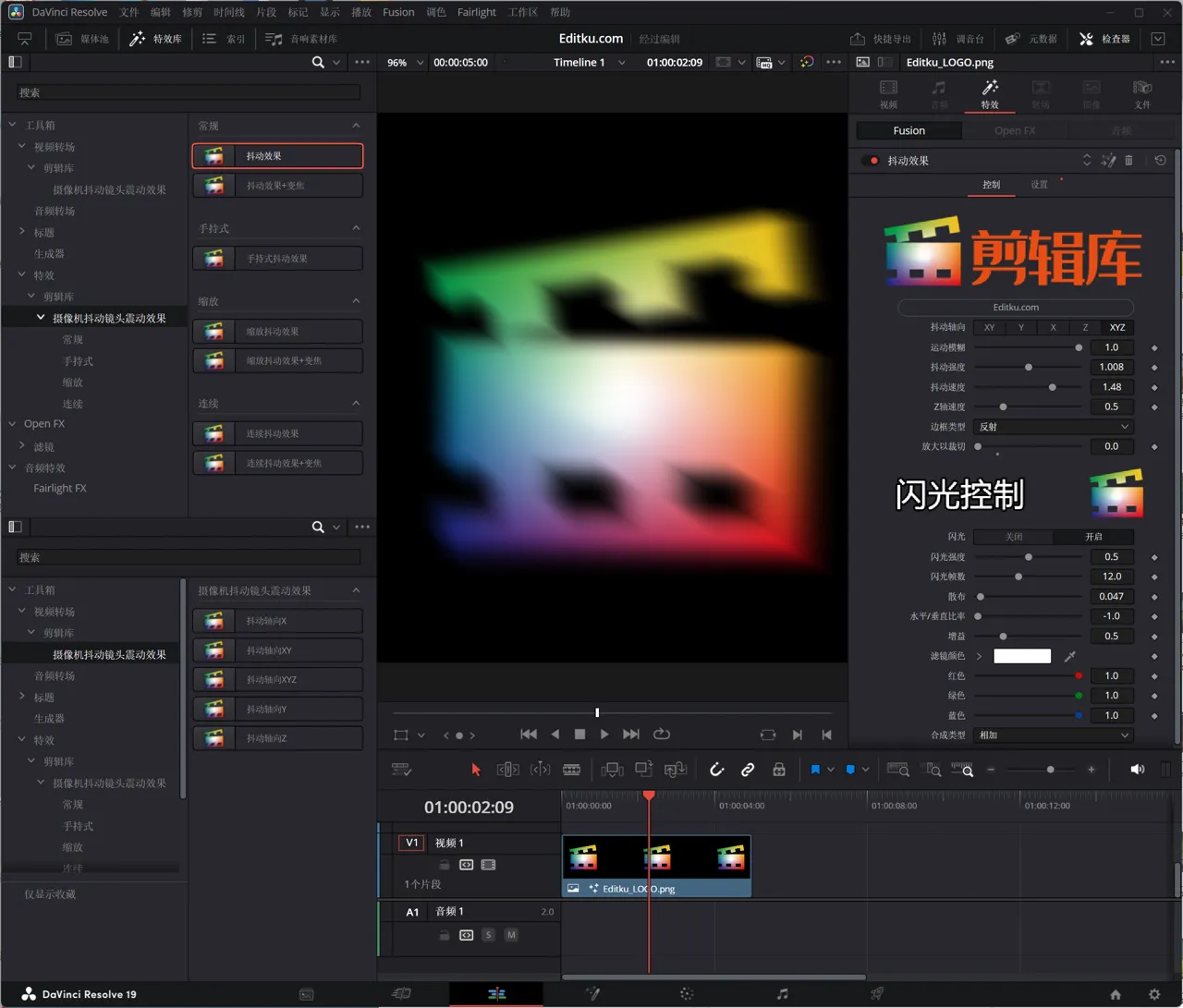Collapse the 连续 effects group
The width and height of the screenshot is (1183, 1008).
point(356,404)
